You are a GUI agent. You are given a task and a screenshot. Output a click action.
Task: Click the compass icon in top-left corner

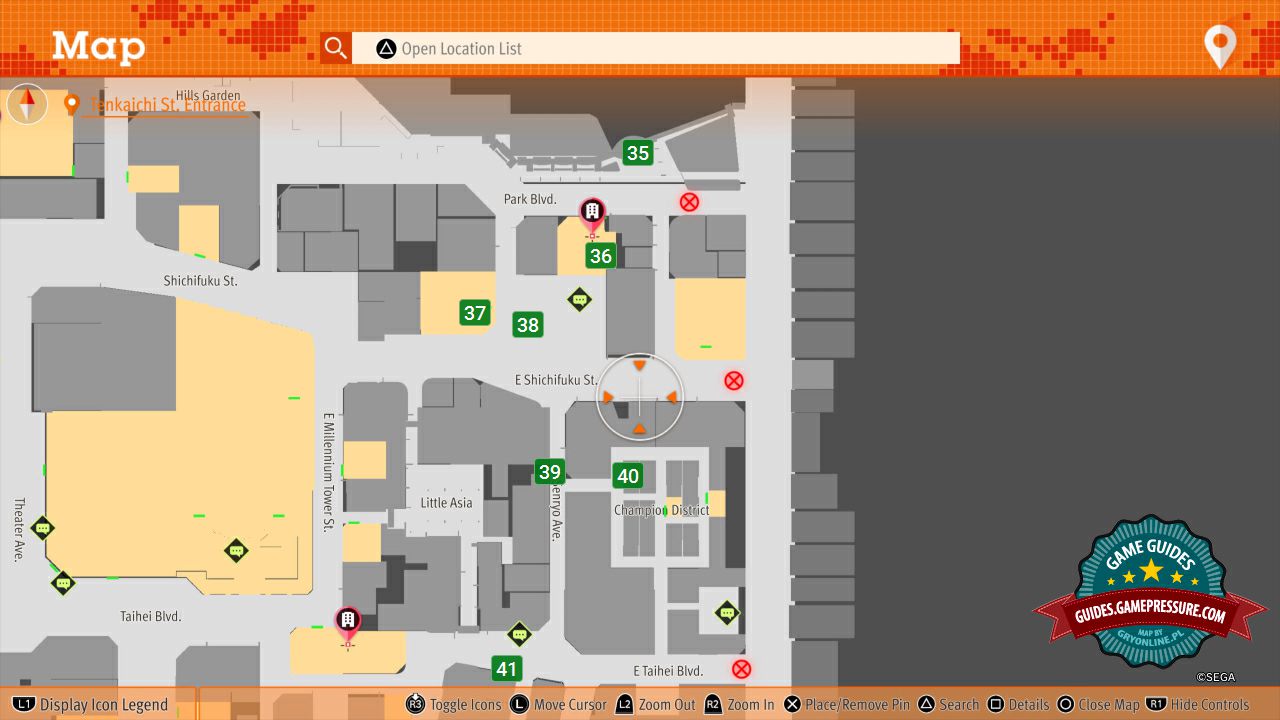click(x=27, y=104)
